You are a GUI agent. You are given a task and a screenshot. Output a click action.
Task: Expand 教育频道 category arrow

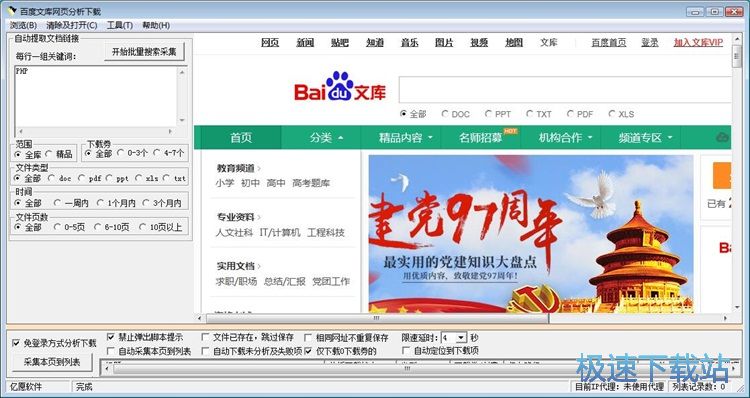[x=259, y=168]
